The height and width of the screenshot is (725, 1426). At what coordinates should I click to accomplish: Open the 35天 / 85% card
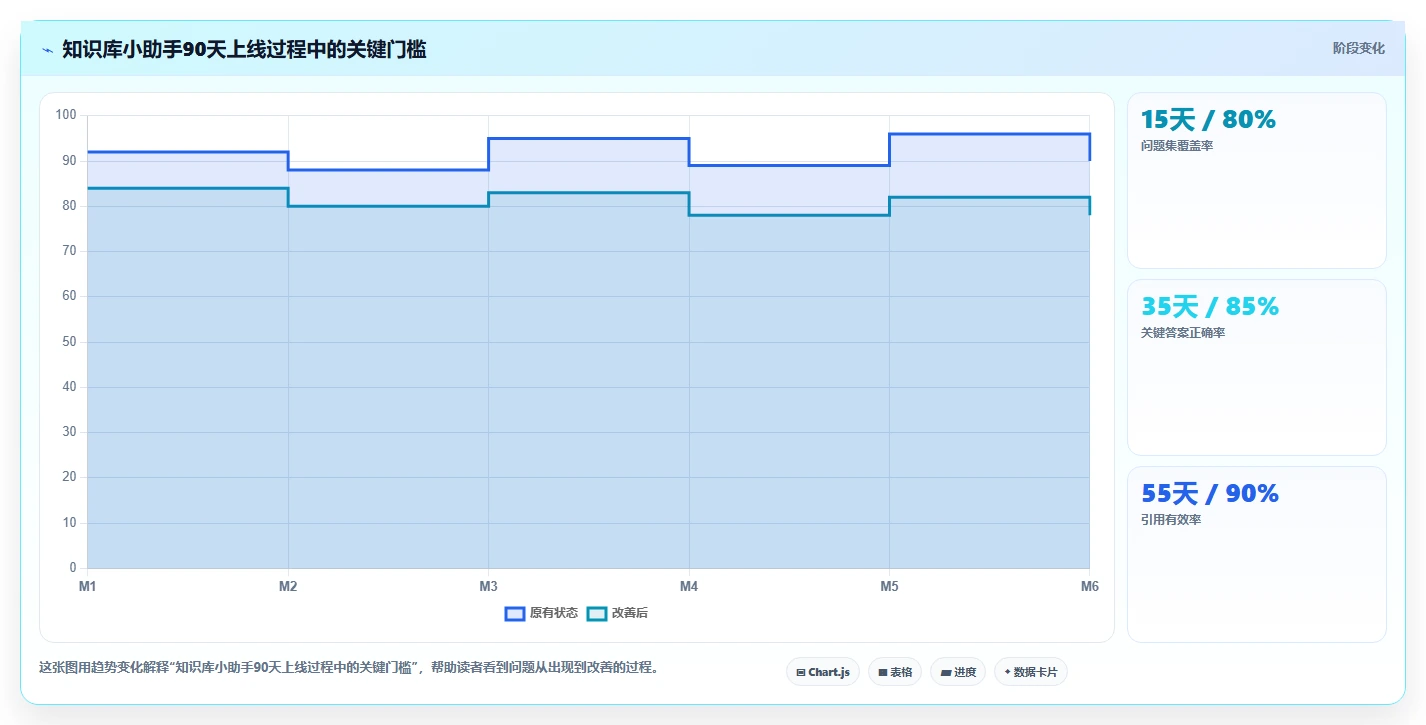pos(1257,368)
